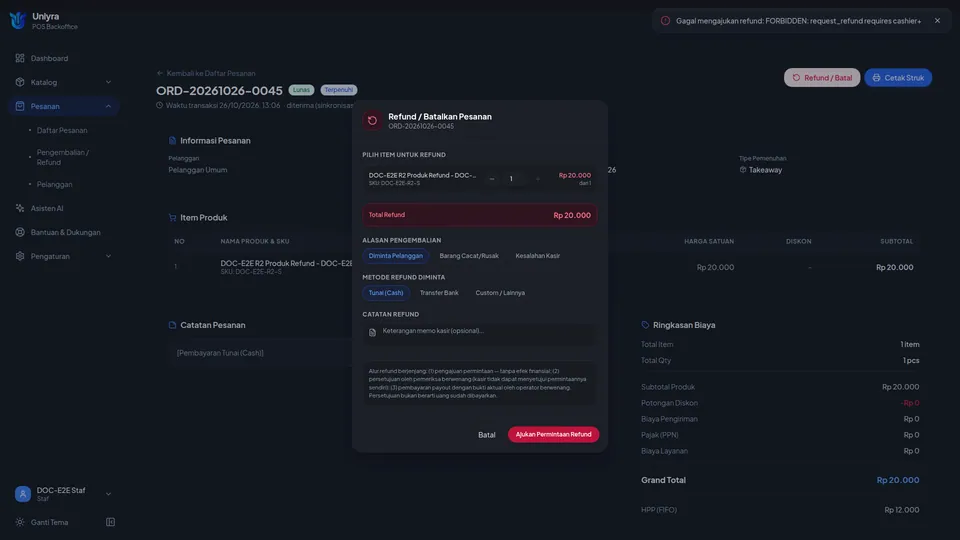Viewport: 960px width, 540px height.
Task: Expand the Katalog menu chevron
Action: pos(108,82)
